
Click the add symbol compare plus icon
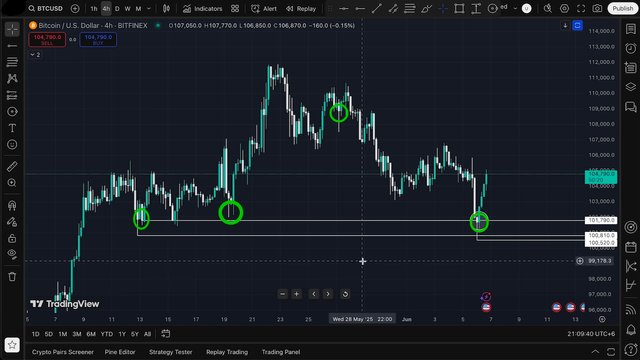click(x=75, y=8)
